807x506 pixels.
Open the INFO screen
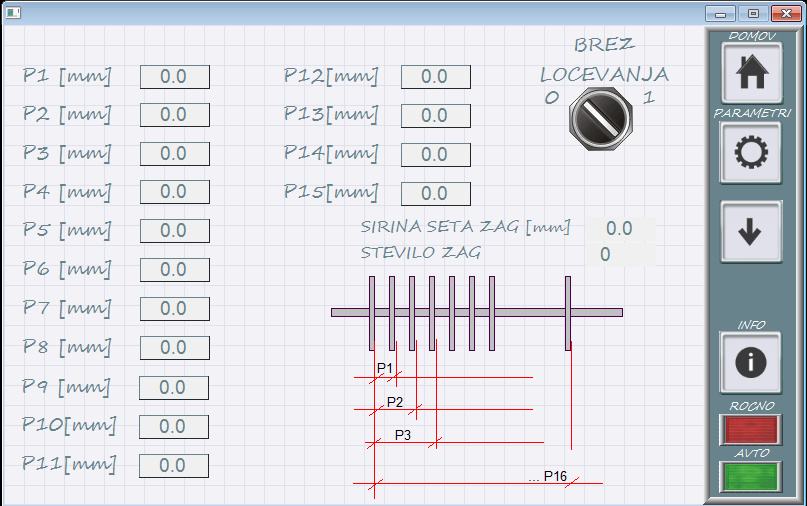point(750,361)
